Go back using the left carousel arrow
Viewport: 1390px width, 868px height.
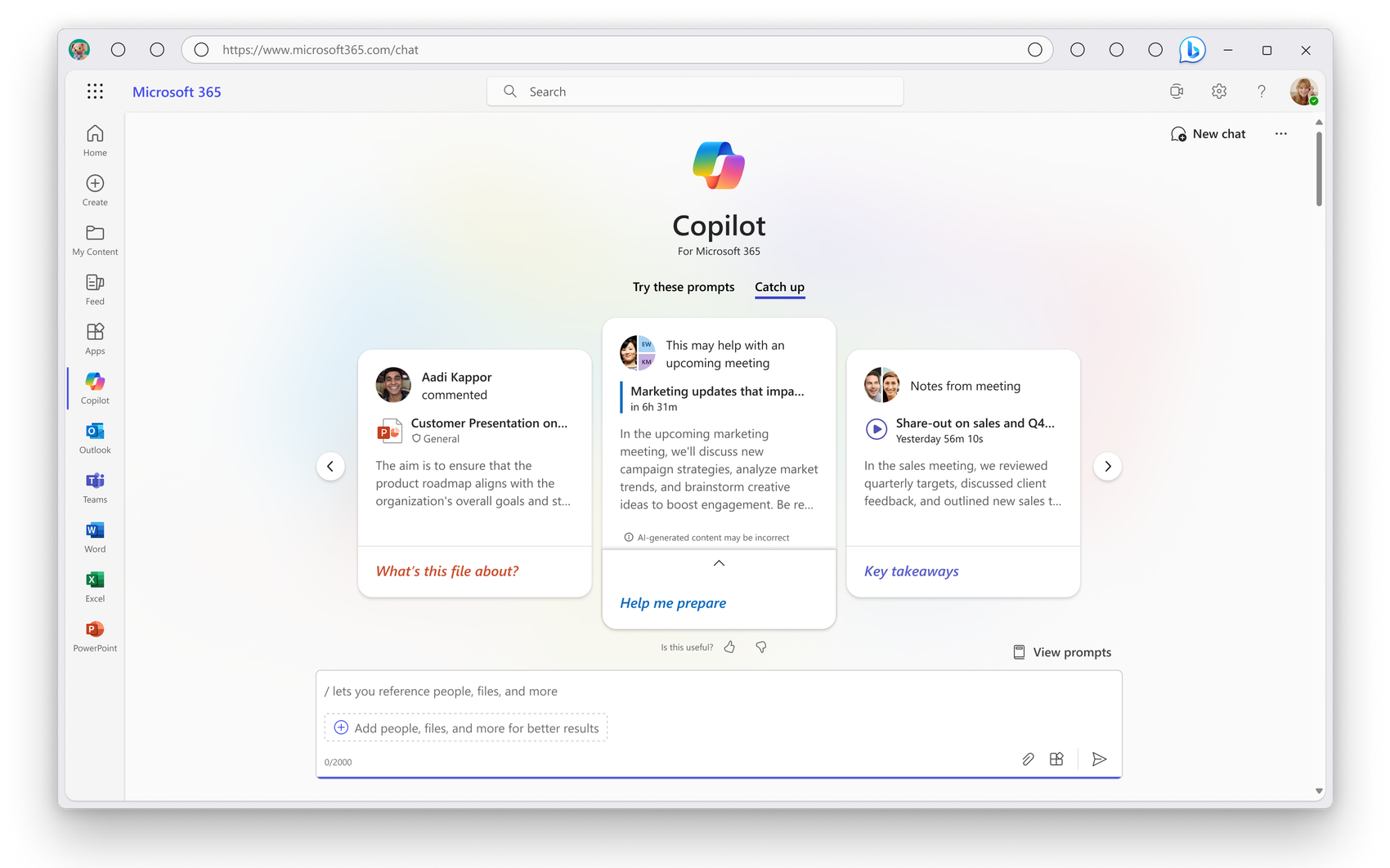[330, 466]
